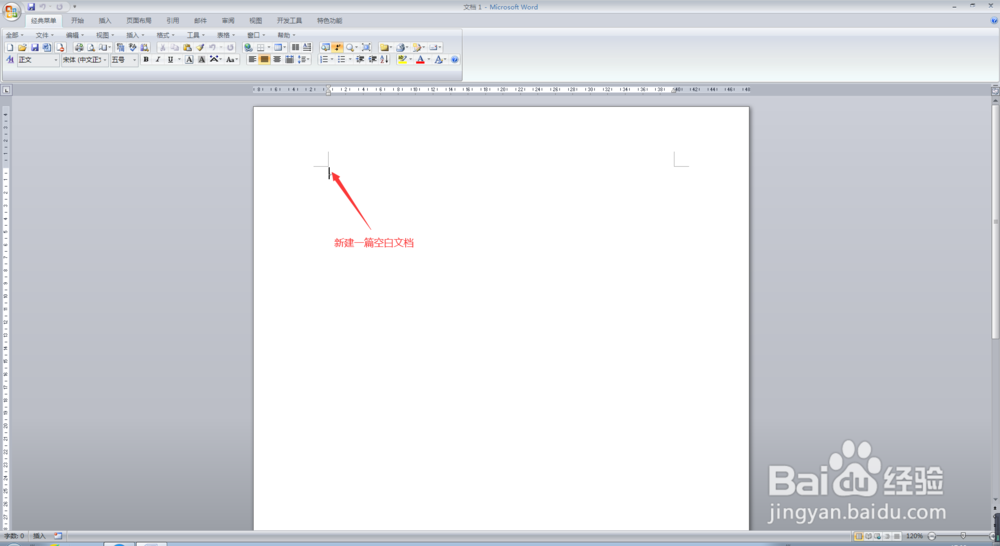Click the Change Case Aa icon
Viewport: 1000px width, 546px height.
(230, 59)
